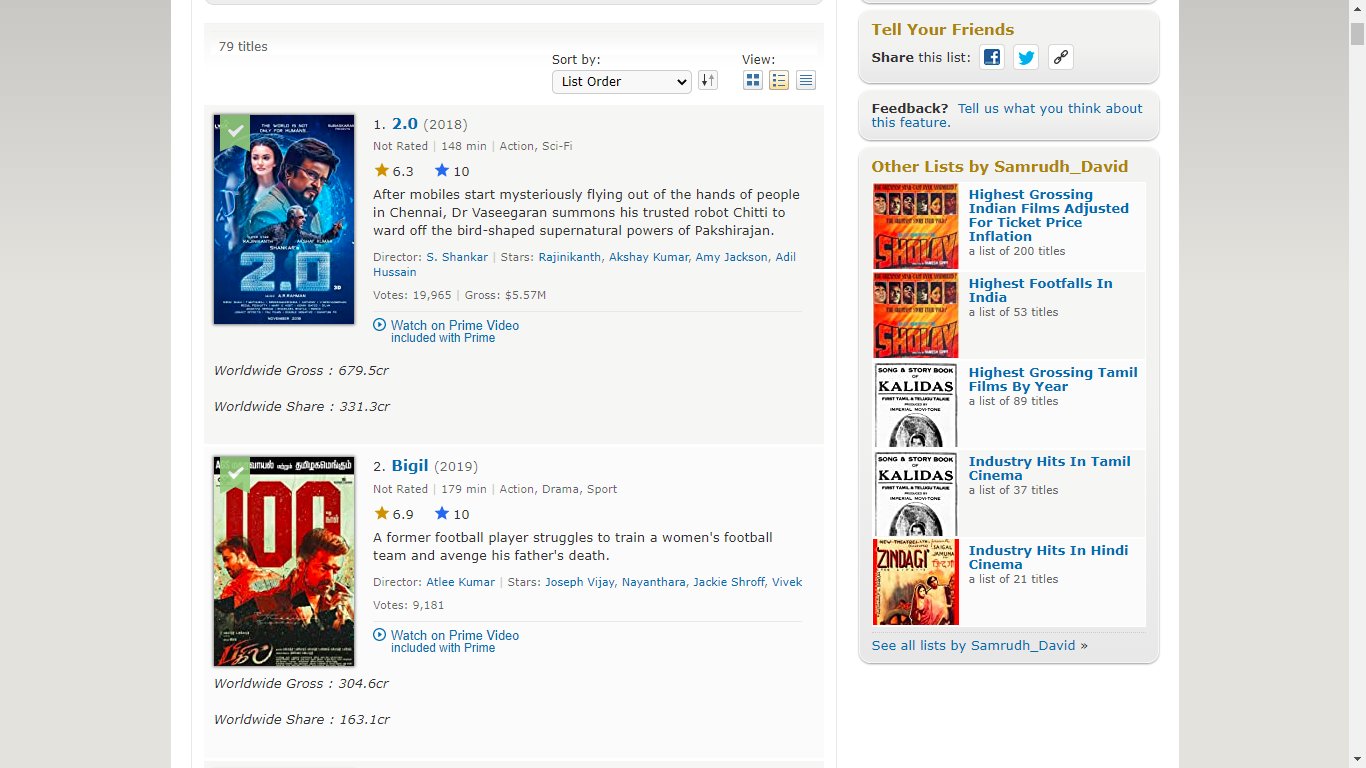Screen dimensions: 1366x768
Task: Switch to detailed list view
Action: (x=780, y=81)
